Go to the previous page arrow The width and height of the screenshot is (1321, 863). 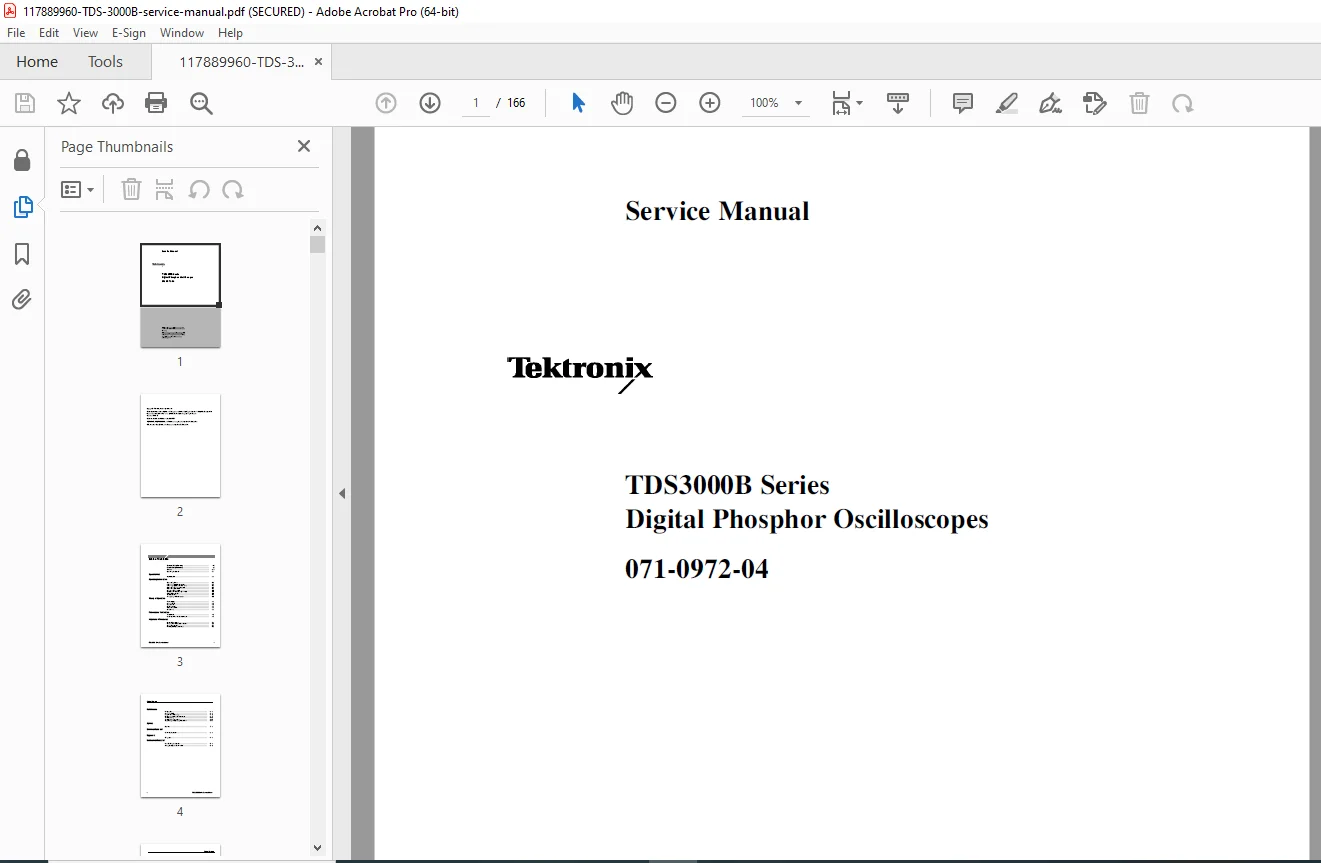point(386,103)
